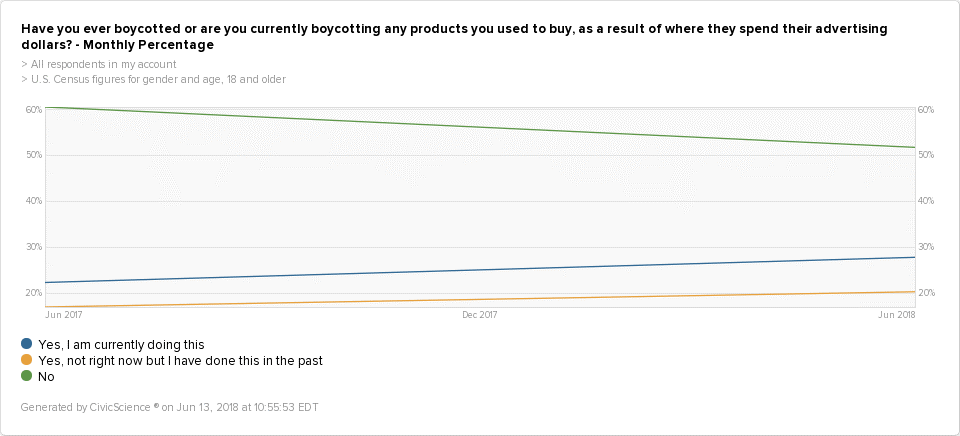
Task: Click the 60% label on the left axis
Action: click(x=34, y=109)
